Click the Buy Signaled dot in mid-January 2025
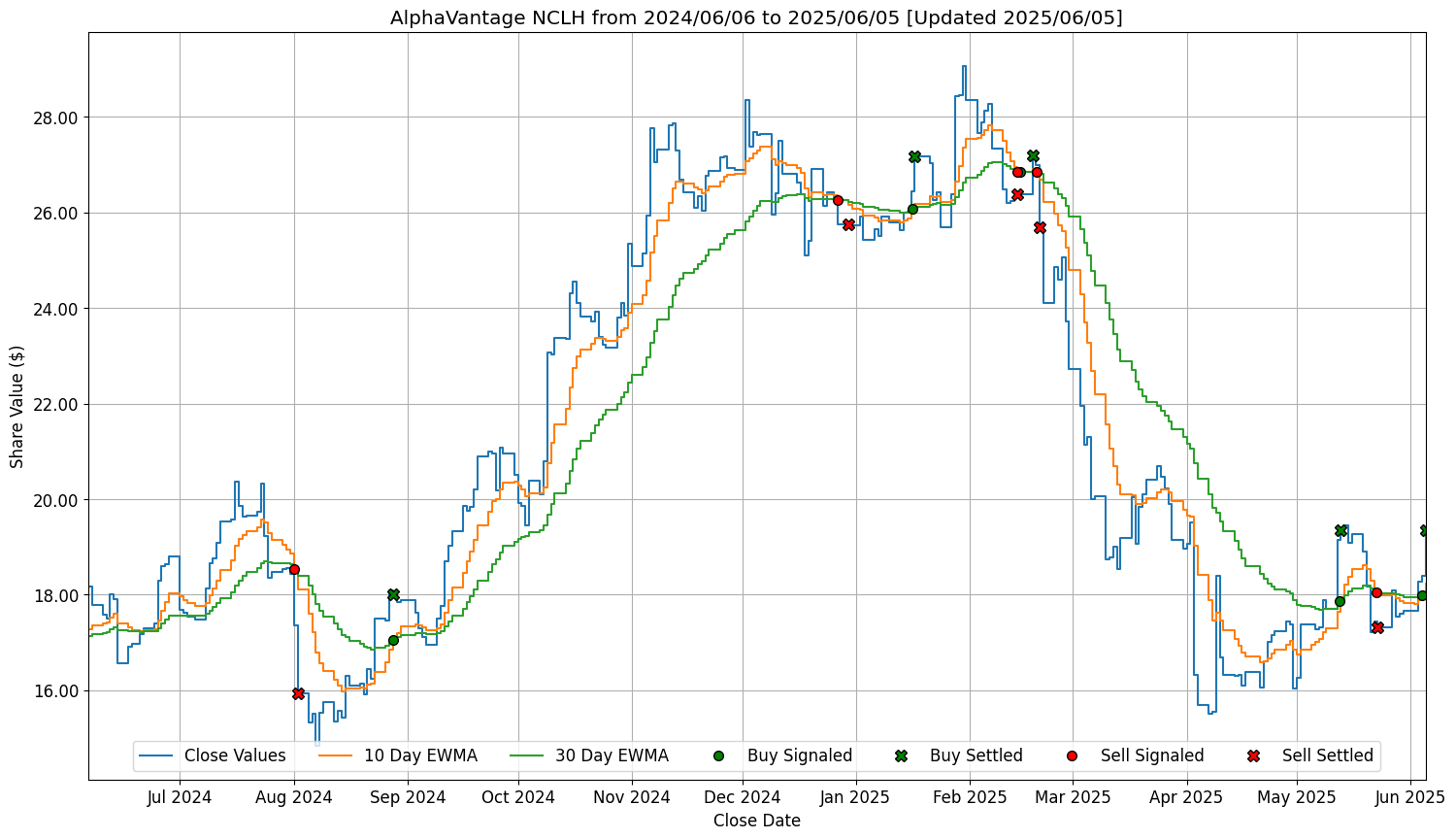Viewport: 1456px width, 839px height. click(912, 209)
